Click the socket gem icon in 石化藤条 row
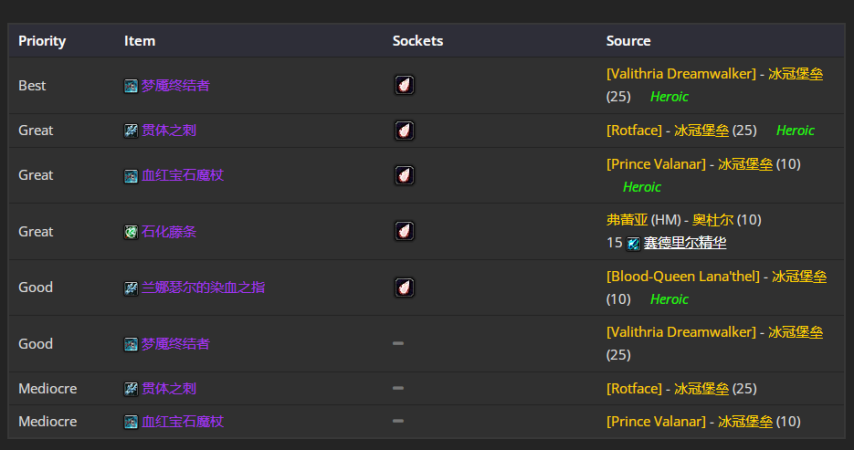 tap(404, 232)
